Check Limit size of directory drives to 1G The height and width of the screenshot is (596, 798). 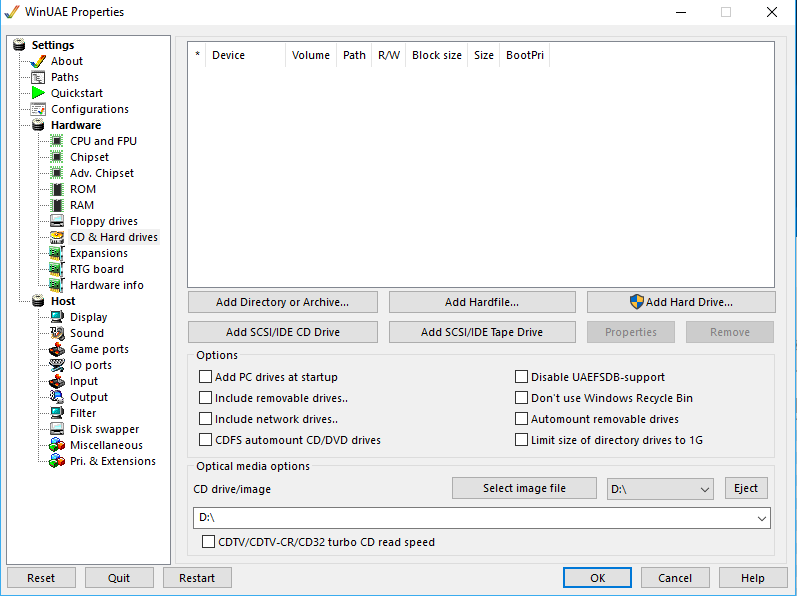point(522,439)
